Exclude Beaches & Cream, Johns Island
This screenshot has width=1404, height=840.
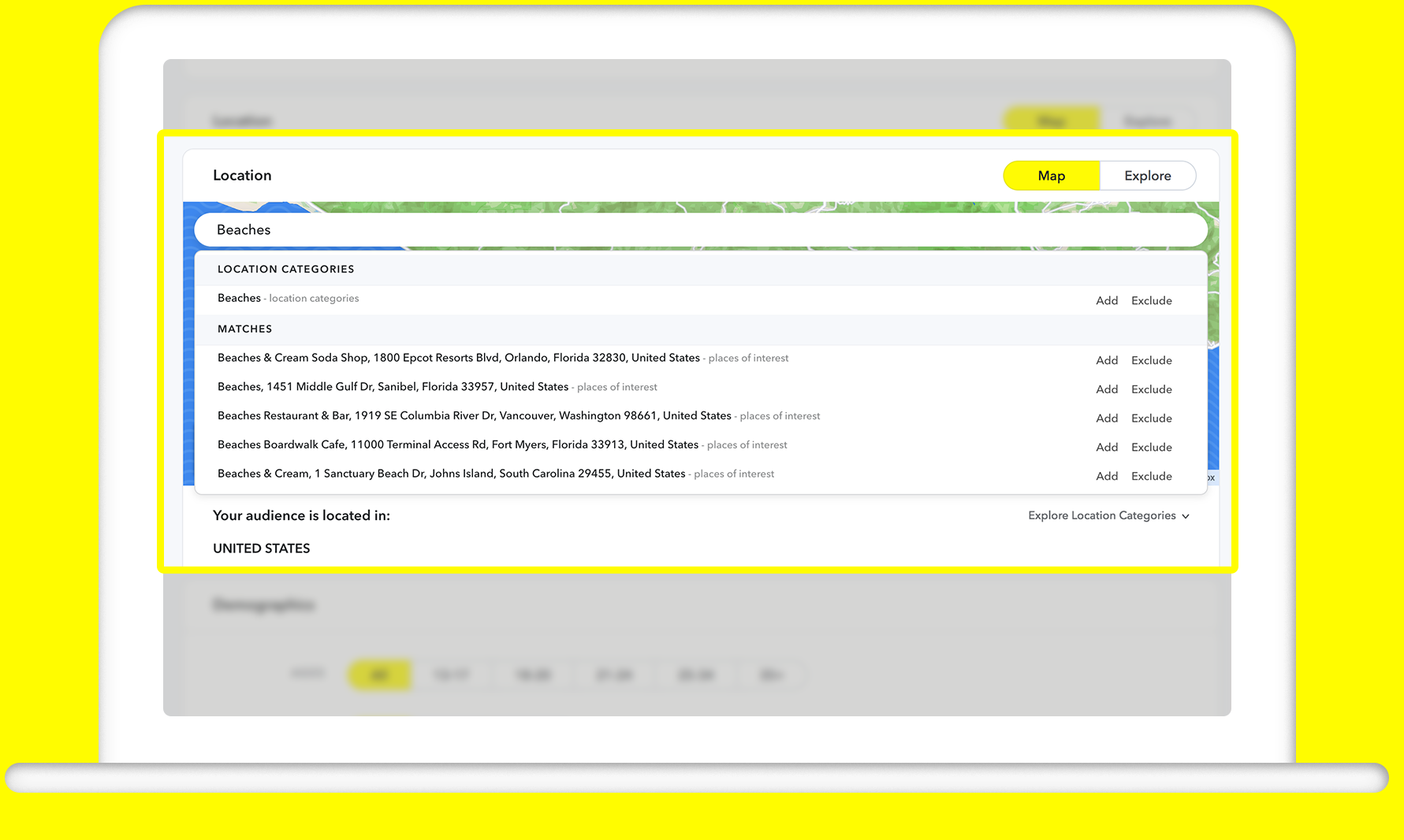(x=1152, y=476)
